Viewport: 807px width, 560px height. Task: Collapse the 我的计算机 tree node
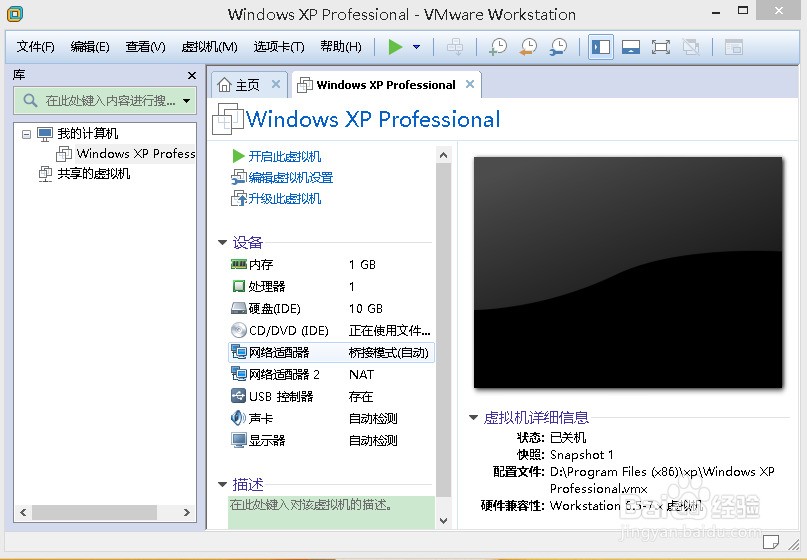(x=26, y=134)
